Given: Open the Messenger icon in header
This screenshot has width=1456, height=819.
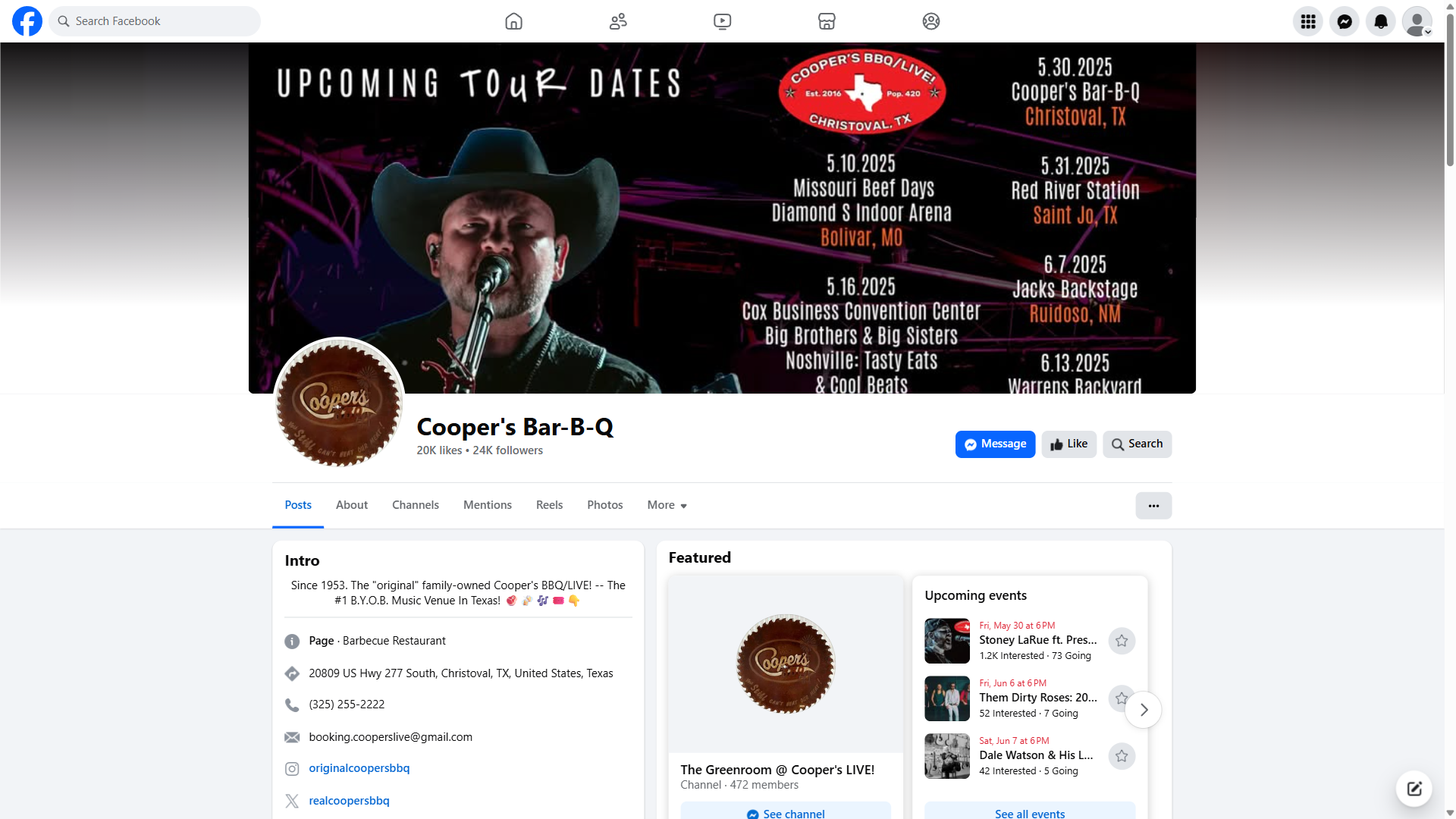Looking at the screenshot, I should [x=1345, y=21].
